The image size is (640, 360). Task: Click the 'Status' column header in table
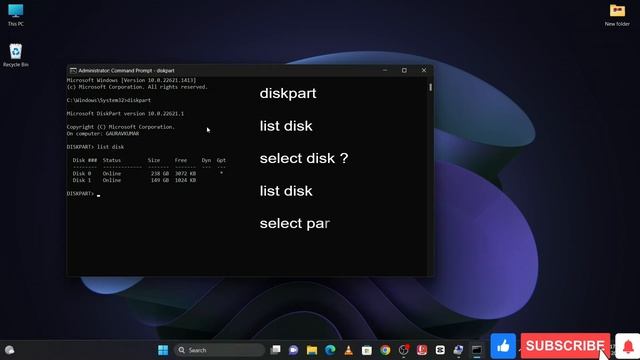tap(111, 160)
